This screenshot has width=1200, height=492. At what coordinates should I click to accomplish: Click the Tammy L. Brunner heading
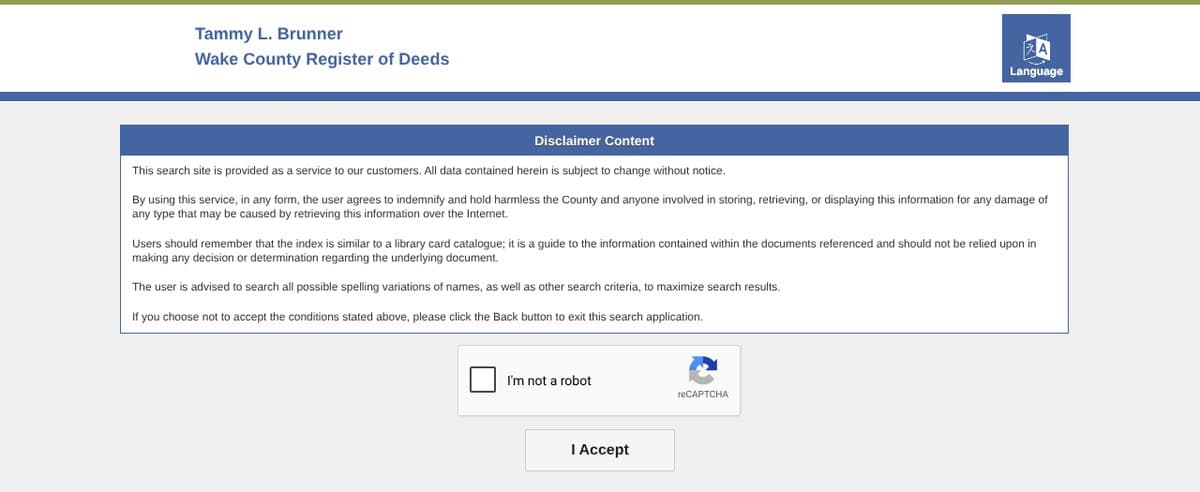(x=269, y=34)
